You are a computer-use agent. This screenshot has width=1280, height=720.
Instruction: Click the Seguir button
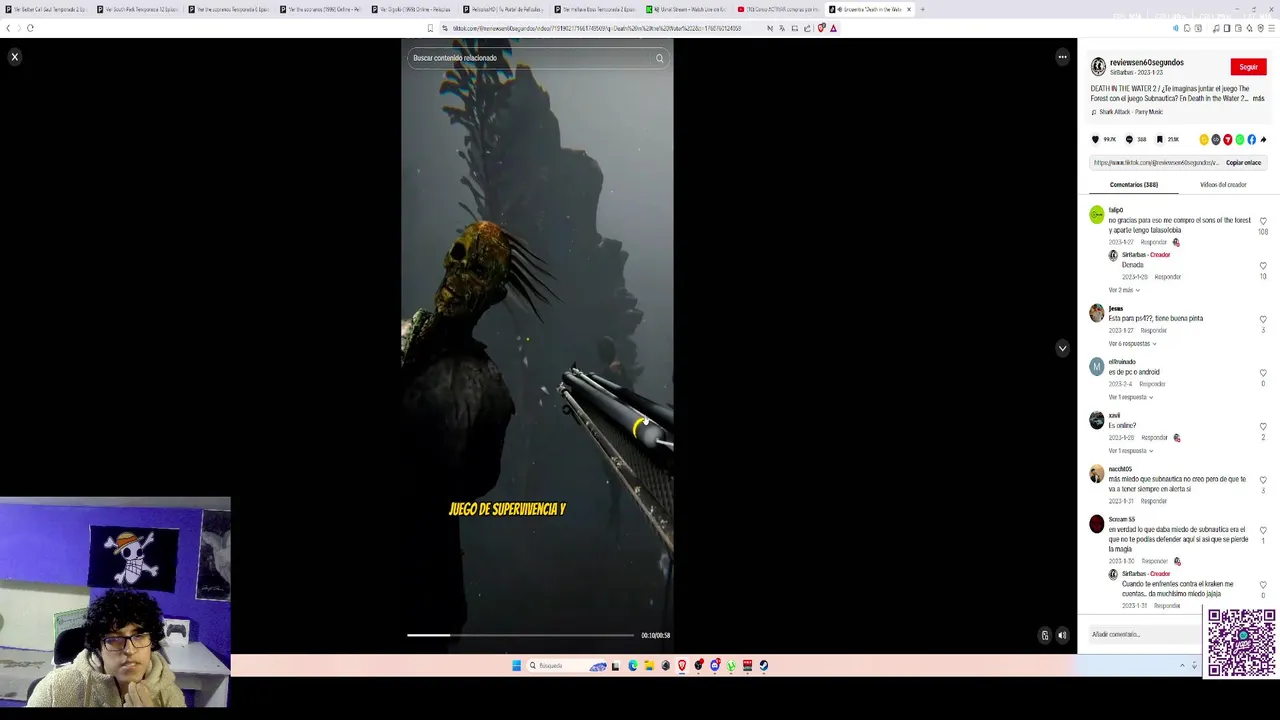pyautogui.click(x=1248, y=67)
